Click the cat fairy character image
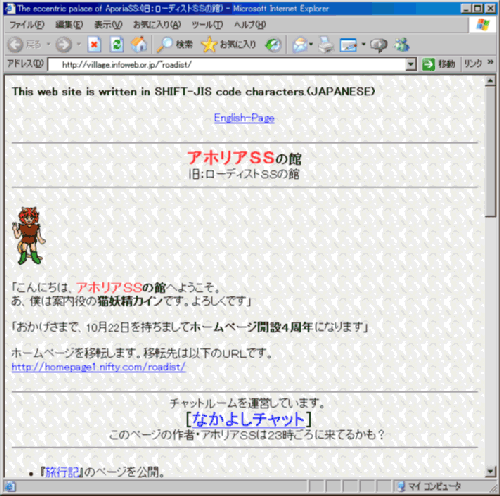Screen dimensions: 500x496 tap(29, 235)
